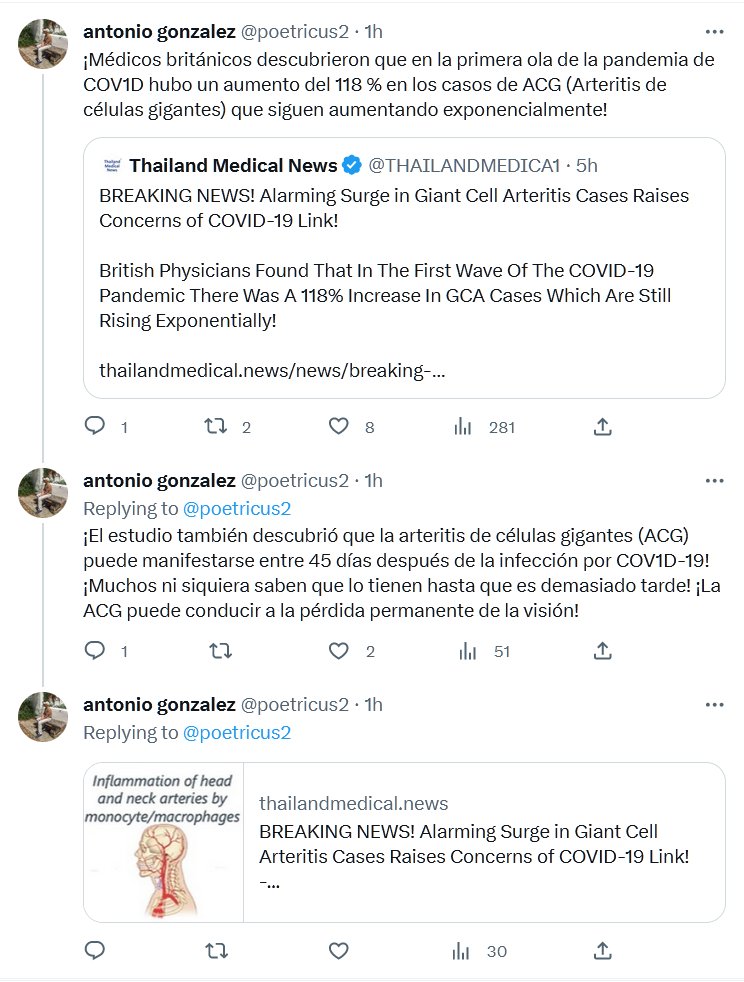The image size is (744, 982).
Task: Open more options menu on first tweet
Action: tap(714, 31)
